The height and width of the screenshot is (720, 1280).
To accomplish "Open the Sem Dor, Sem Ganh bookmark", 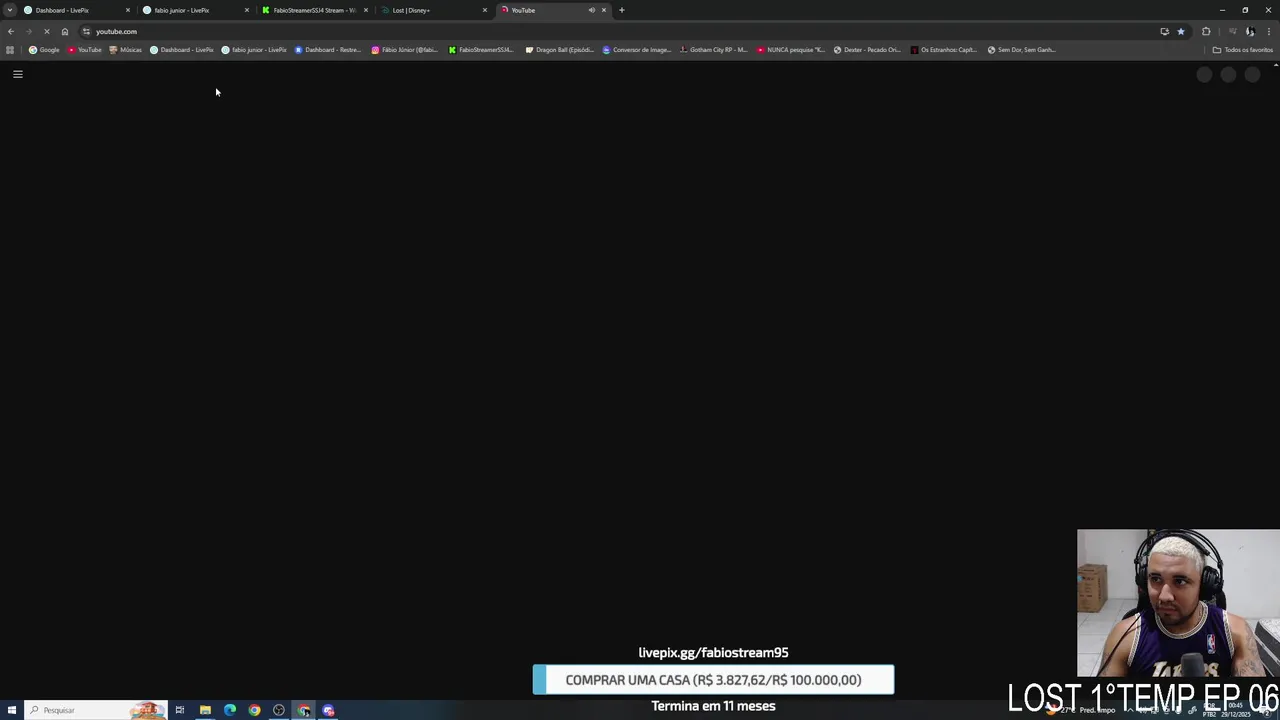I will 1022,50.
